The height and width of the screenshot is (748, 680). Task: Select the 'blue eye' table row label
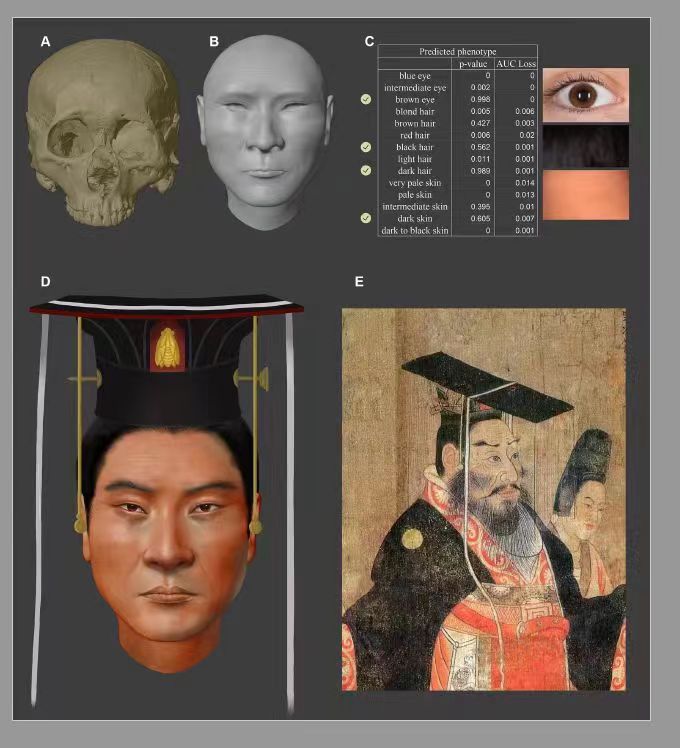click(x=415, y=76)
